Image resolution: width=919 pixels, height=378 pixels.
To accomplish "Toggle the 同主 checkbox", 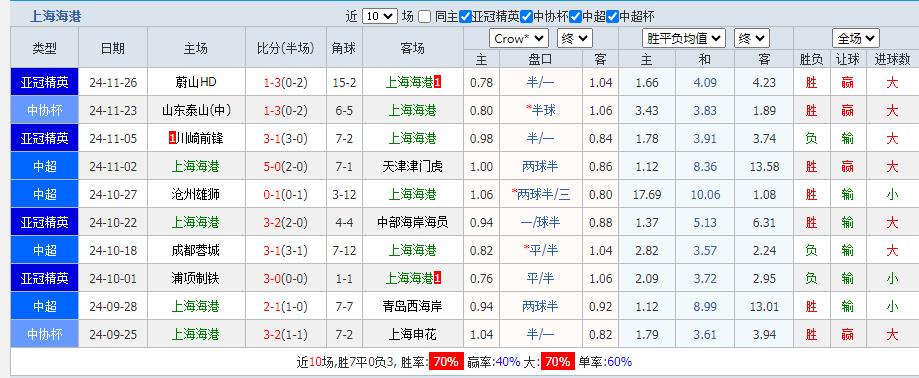I will [x=425, y=16].
